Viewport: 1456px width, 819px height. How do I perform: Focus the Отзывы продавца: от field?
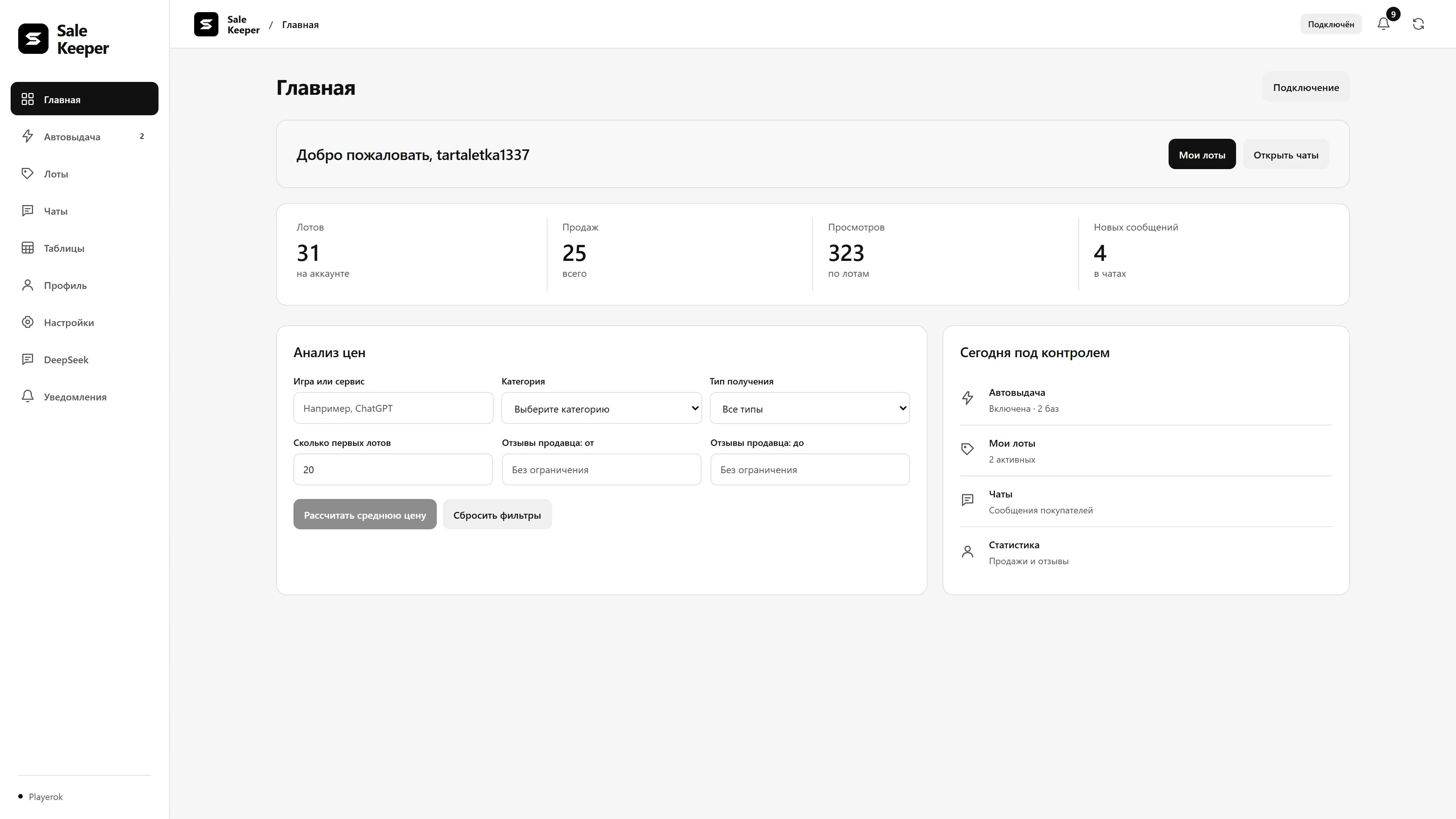coord(601,469)
